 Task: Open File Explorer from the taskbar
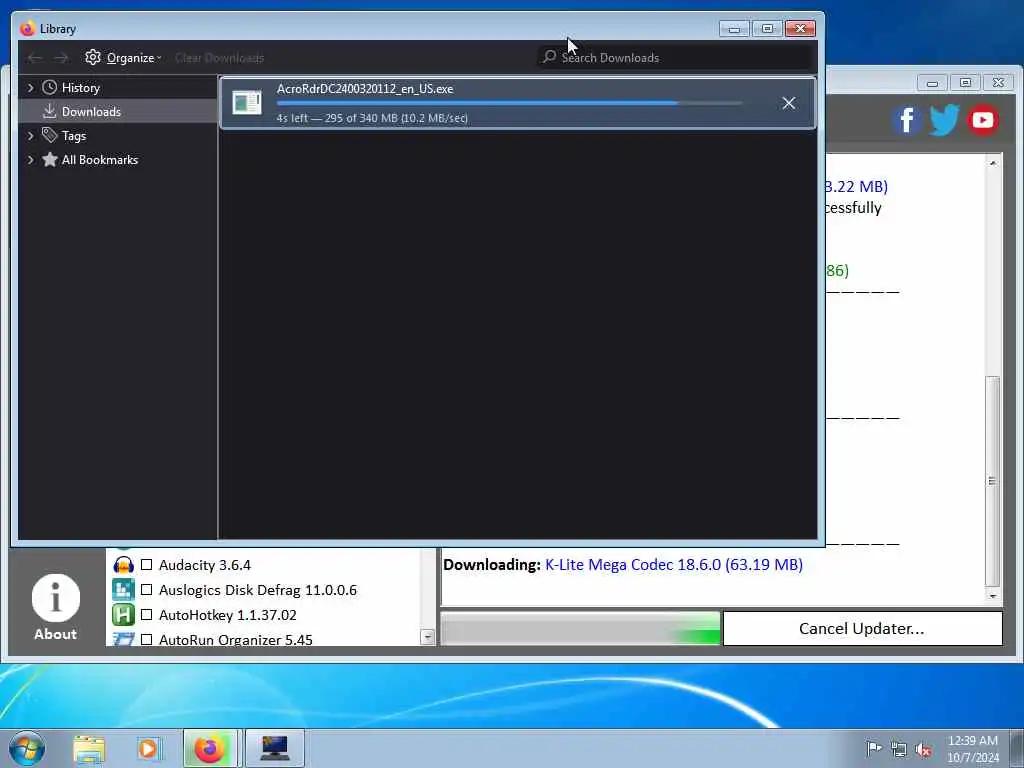coord(89,749)
